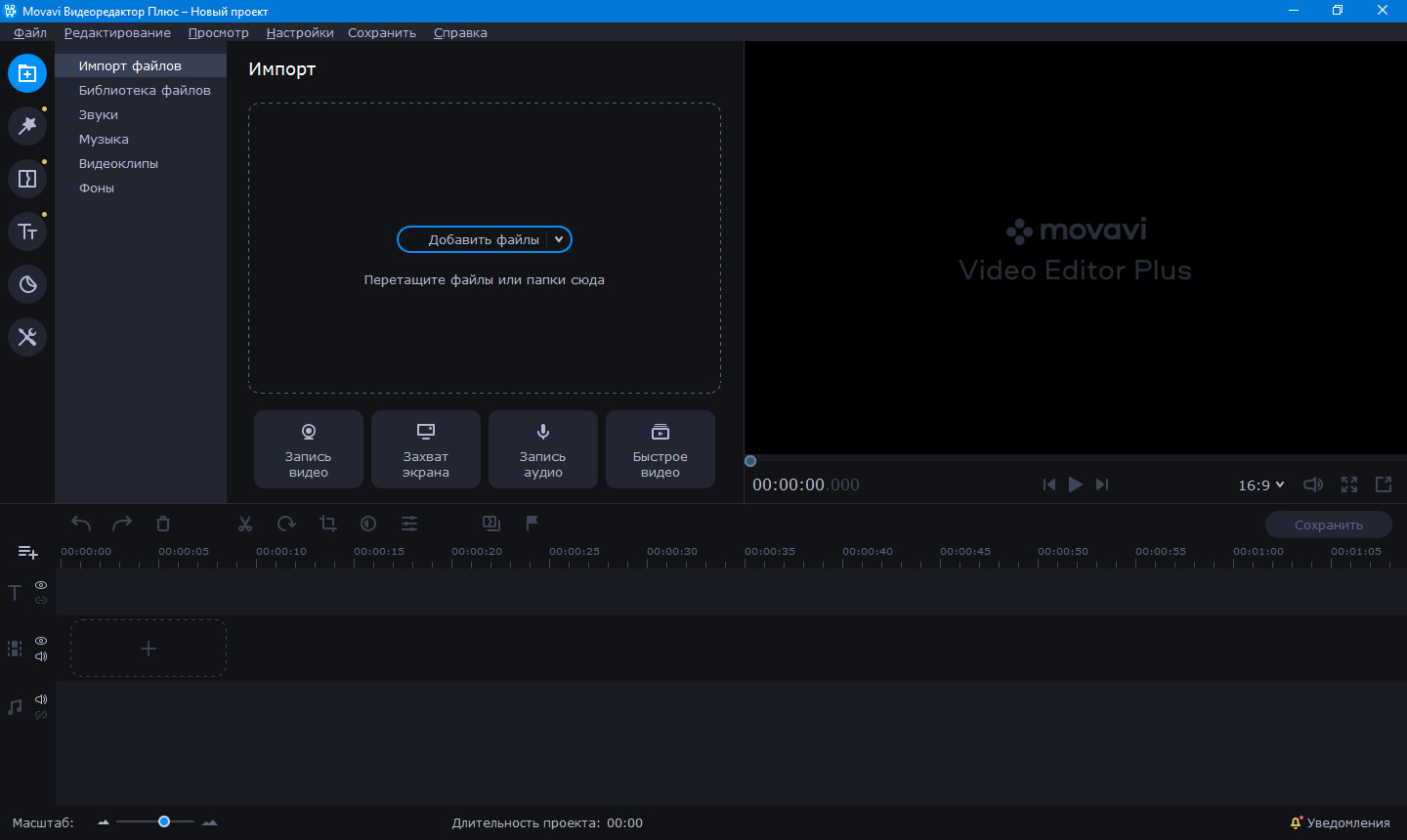Toggle full screen preview

tap(1349, 484)
